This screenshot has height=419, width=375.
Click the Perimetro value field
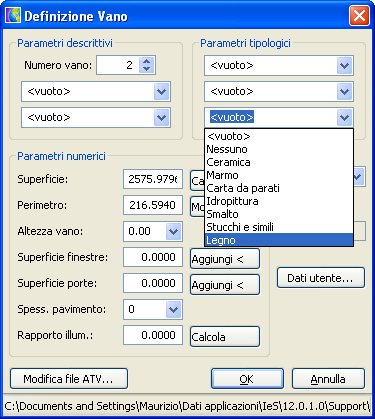(x=153, y=205)
